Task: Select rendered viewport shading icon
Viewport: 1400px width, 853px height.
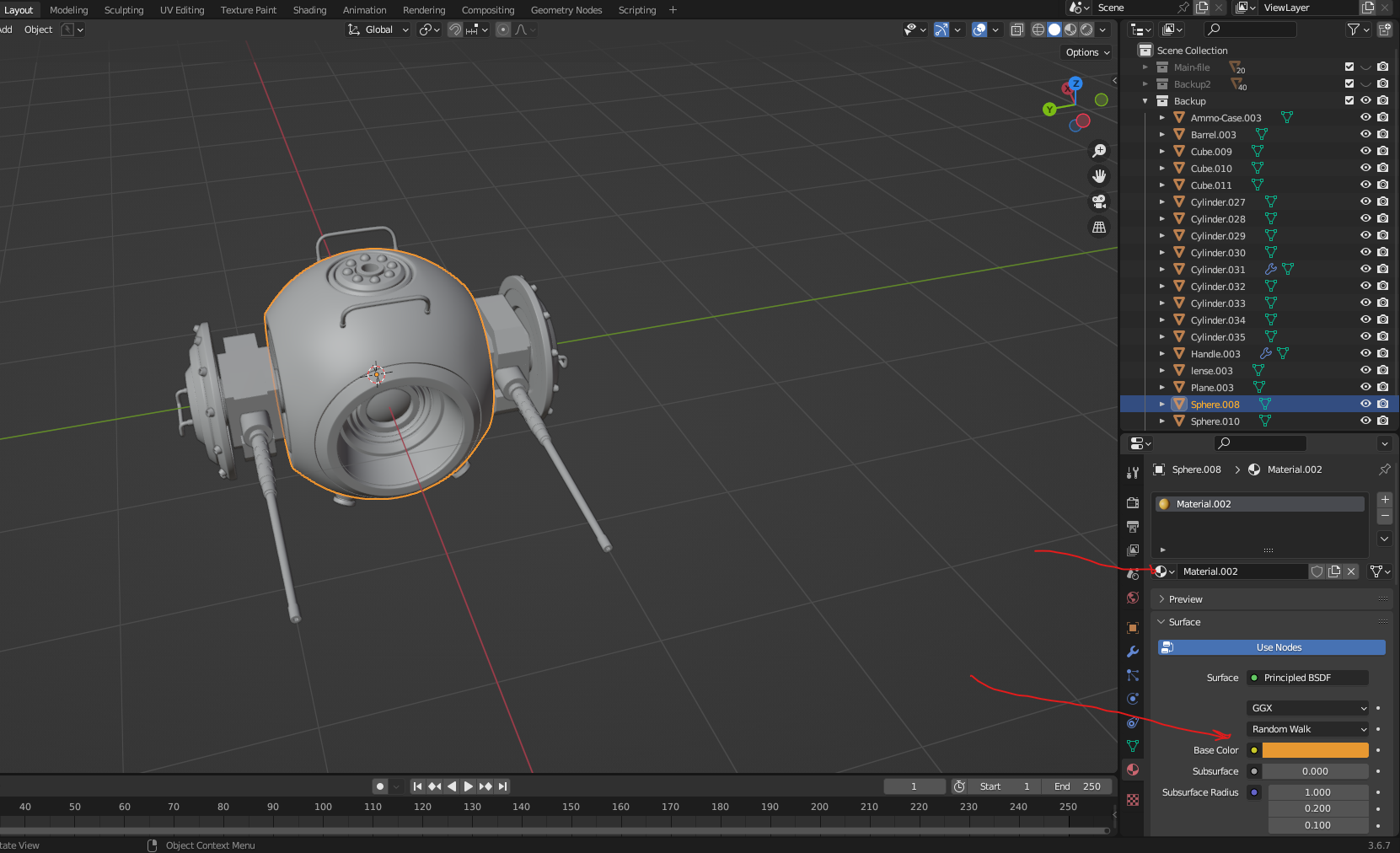Action: pos(1086,30)
